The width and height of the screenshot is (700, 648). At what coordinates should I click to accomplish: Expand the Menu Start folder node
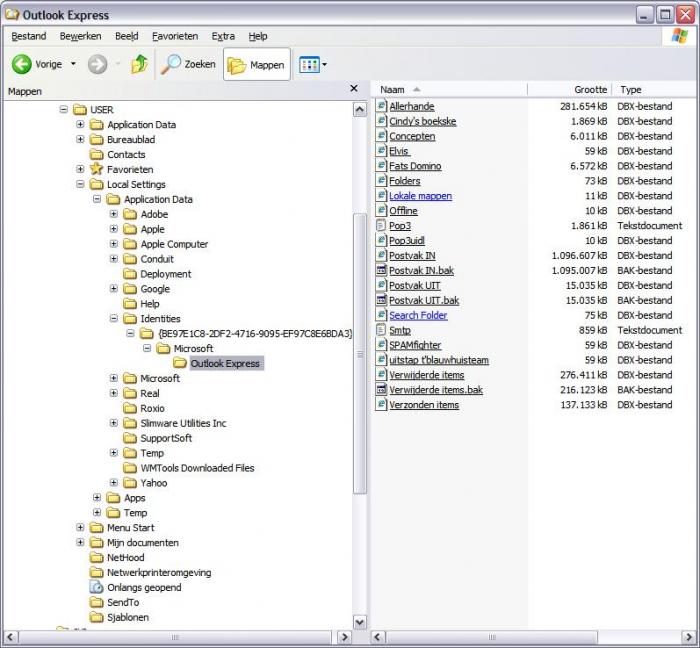pos(80,528)
